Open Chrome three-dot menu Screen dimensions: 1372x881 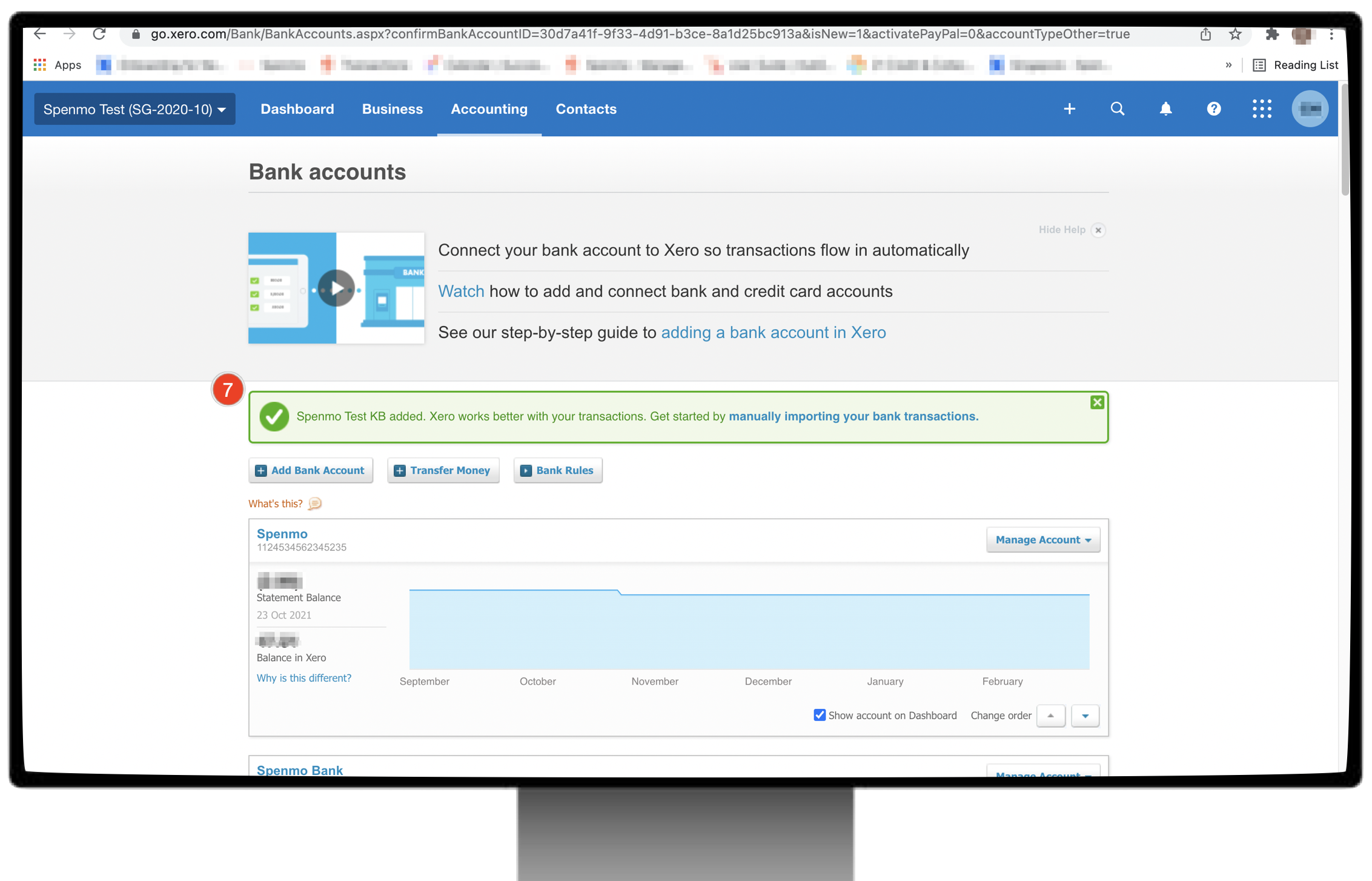[x=1331, y=35]
